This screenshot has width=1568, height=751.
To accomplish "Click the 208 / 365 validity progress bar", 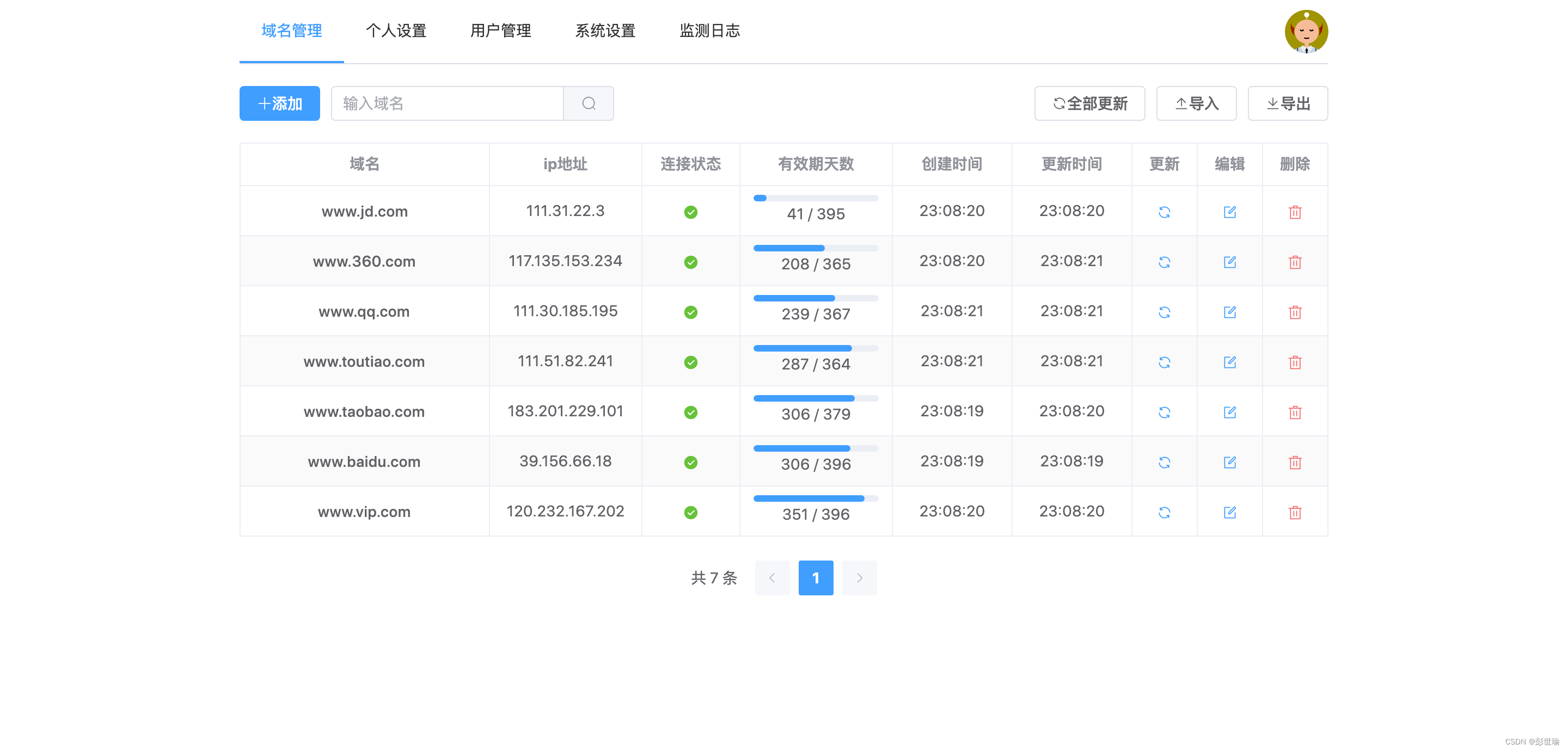I will [x=816, y=248].
